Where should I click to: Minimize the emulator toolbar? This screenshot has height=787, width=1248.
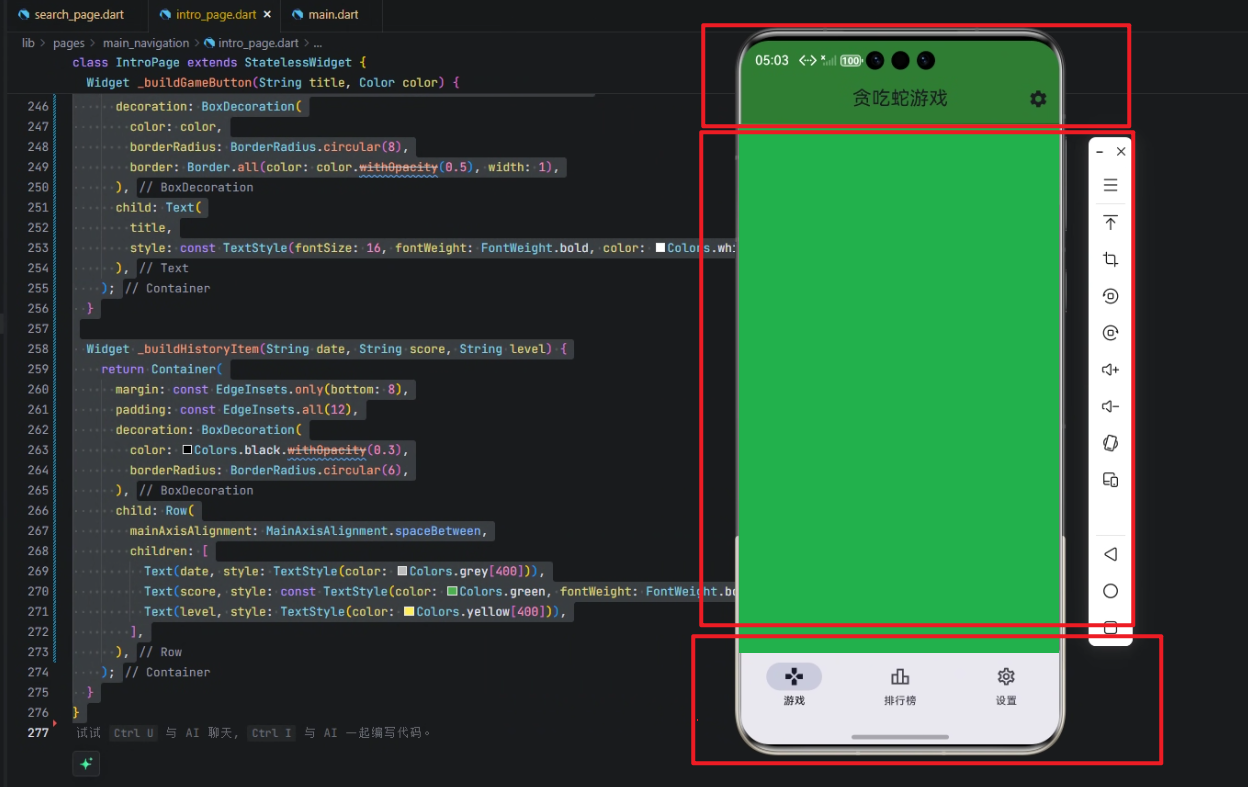(1100, 152)
